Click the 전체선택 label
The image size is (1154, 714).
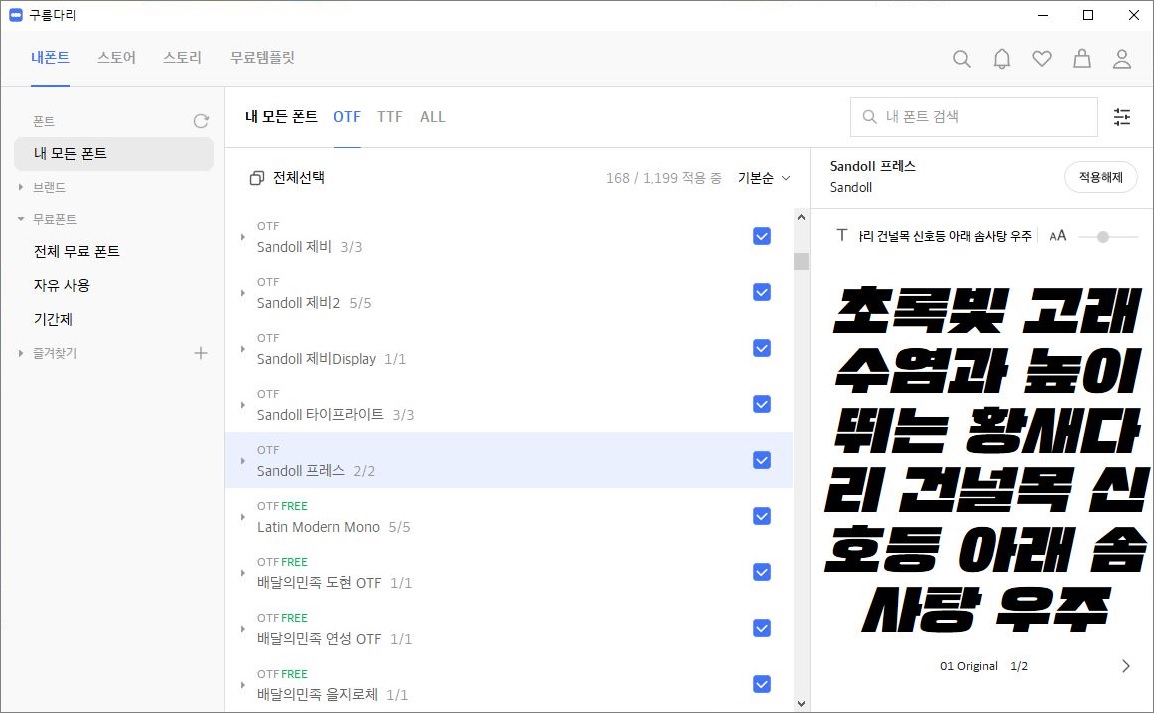tap(298, 177)
